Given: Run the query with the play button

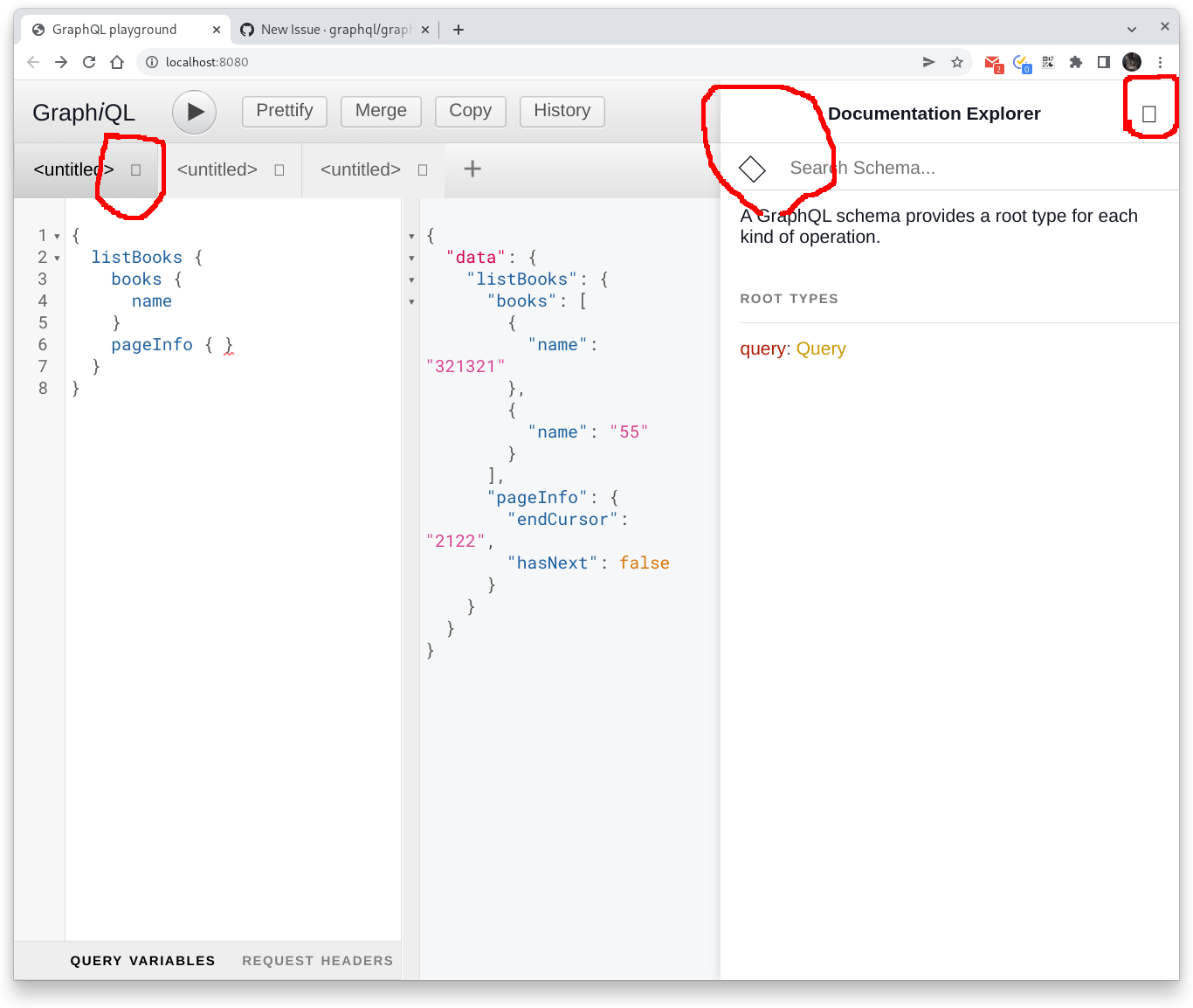Looking at the screenshot, I should [194, 112].
